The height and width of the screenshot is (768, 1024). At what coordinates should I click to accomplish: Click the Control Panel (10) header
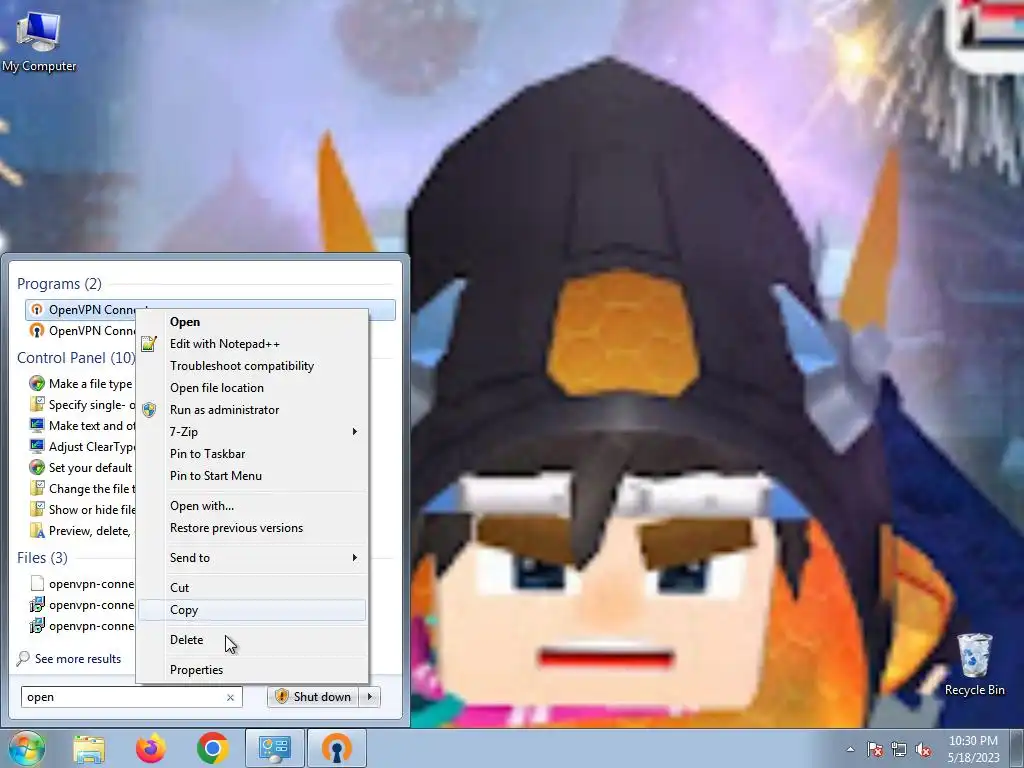(76, 358)
